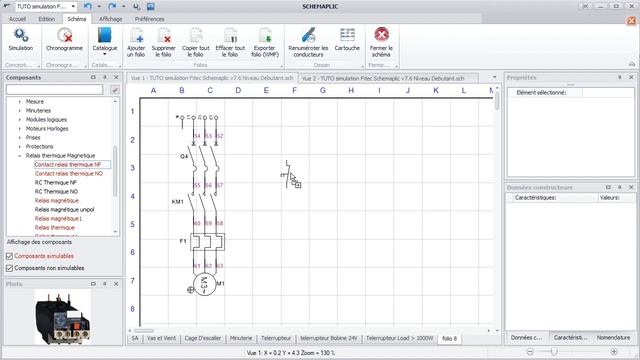Click zoom out minus icon in status bar
640x360 pixels.
(530, 351)
